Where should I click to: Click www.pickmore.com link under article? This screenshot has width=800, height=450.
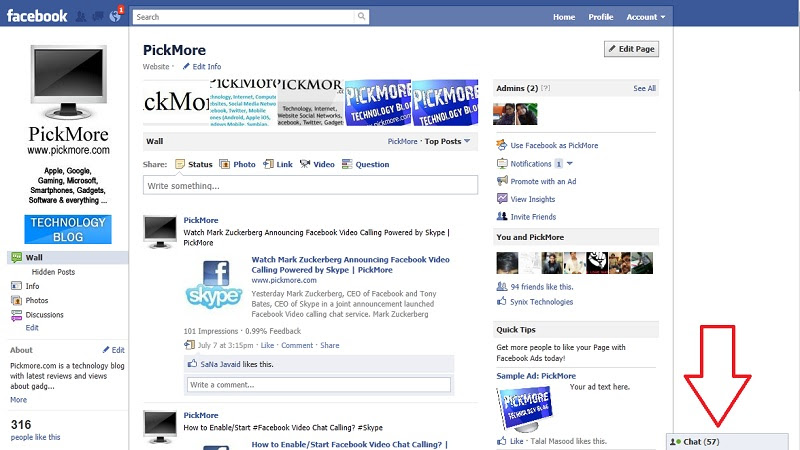(x=284, y=280)
